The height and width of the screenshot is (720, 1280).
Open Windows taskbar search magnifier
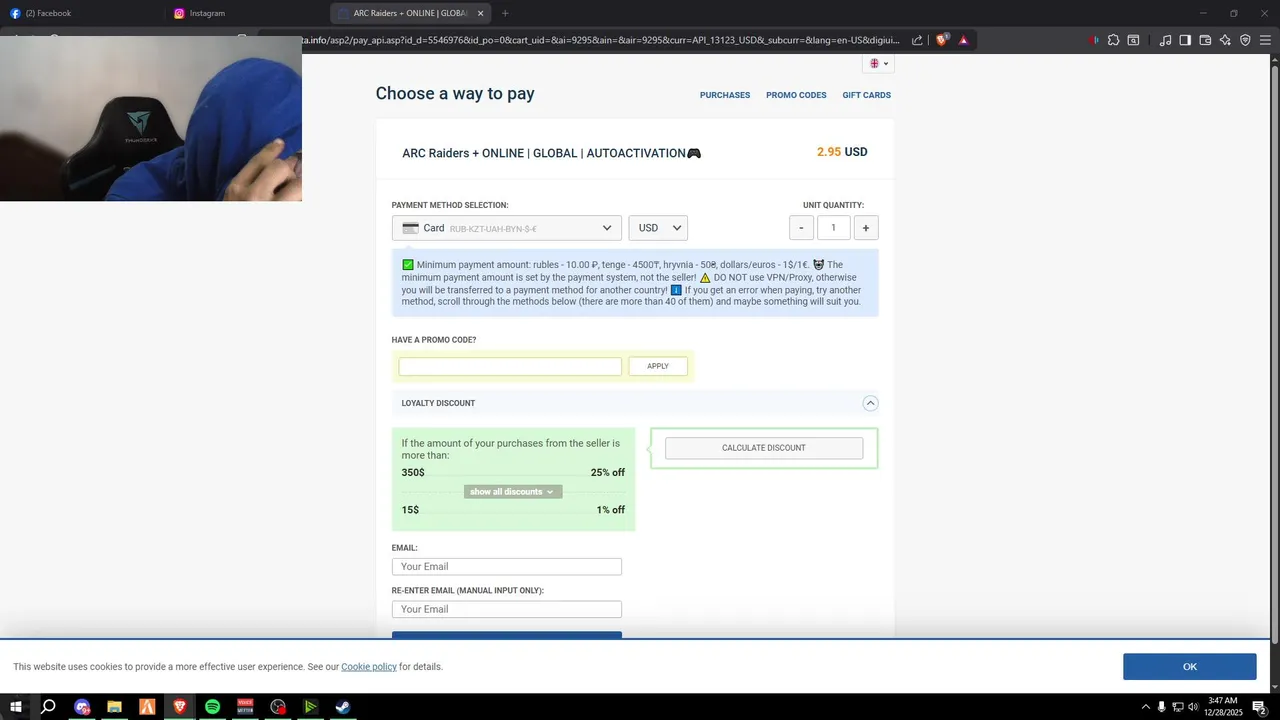coord(48,707)
